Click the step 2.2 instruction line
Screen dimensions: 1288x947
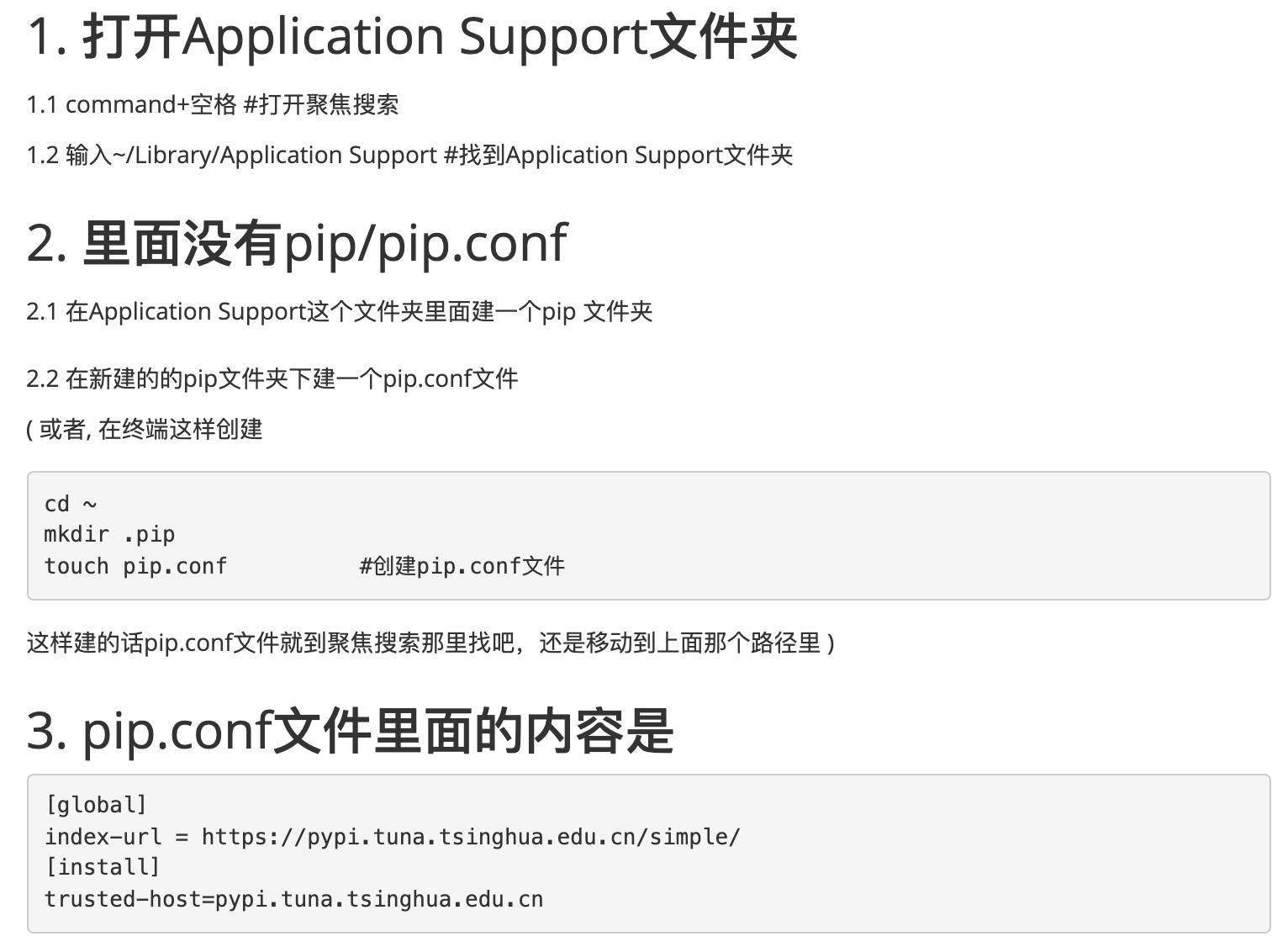(272, 379)
